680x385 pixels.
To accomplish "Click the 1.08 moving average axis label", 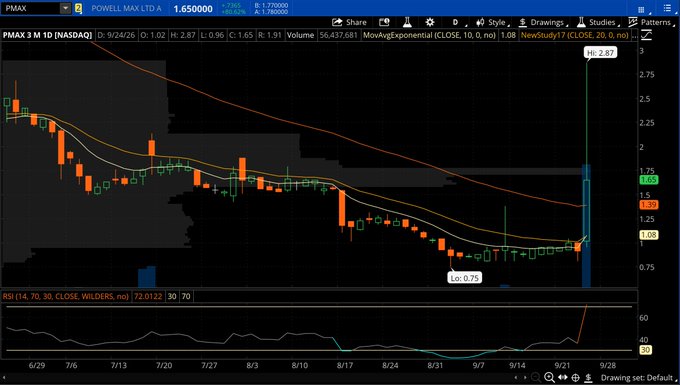I will coord(648,235).
